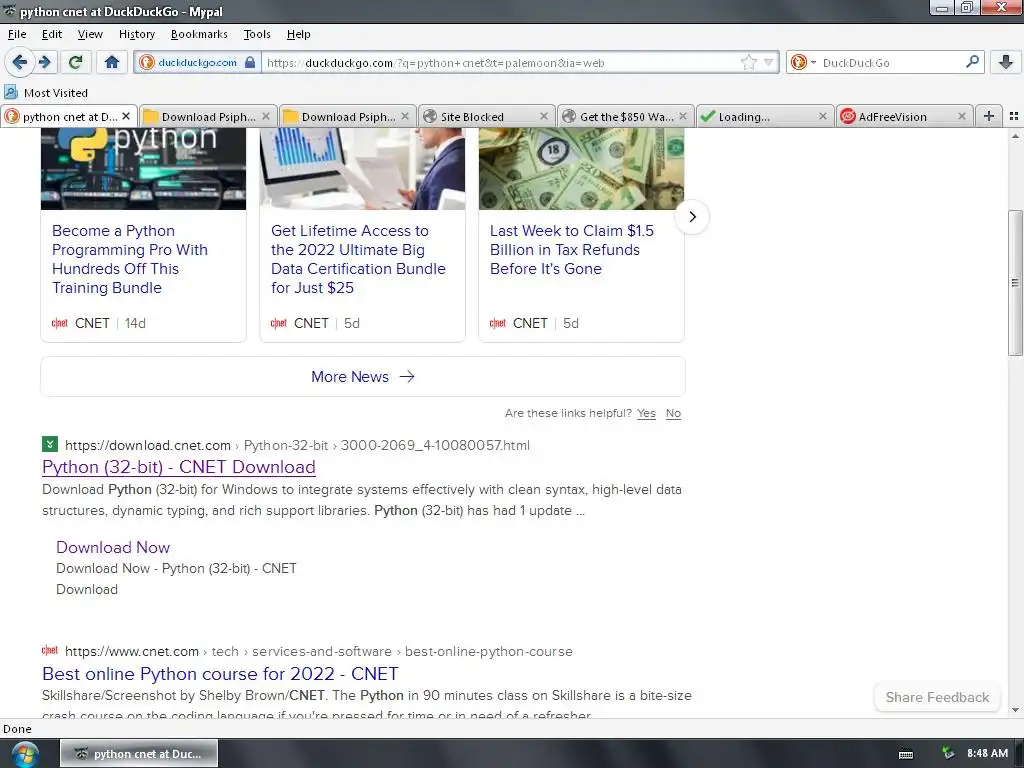Show next news cards with the chevron arrow
Viewport: 1024px width, 768px height.
[x=692, y=217]
